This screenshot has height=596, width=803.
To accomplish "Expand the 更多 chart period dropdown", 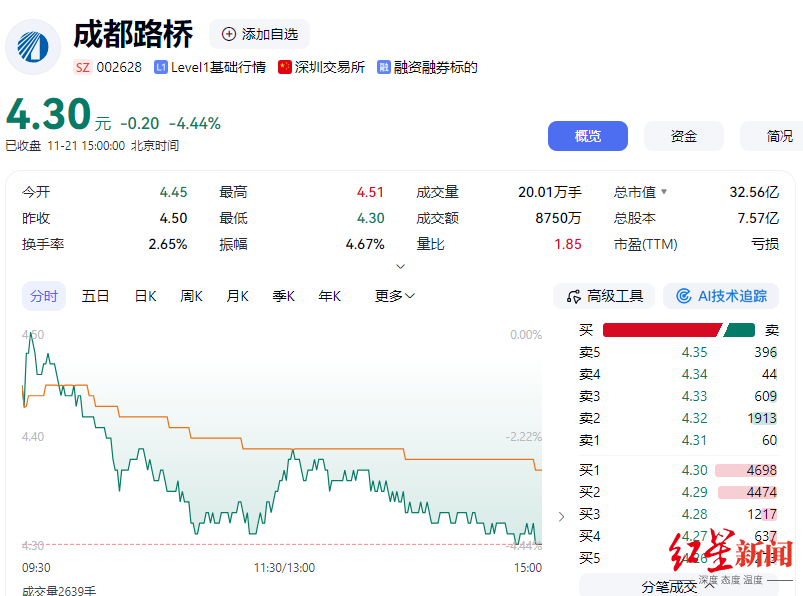I will 395,296.
